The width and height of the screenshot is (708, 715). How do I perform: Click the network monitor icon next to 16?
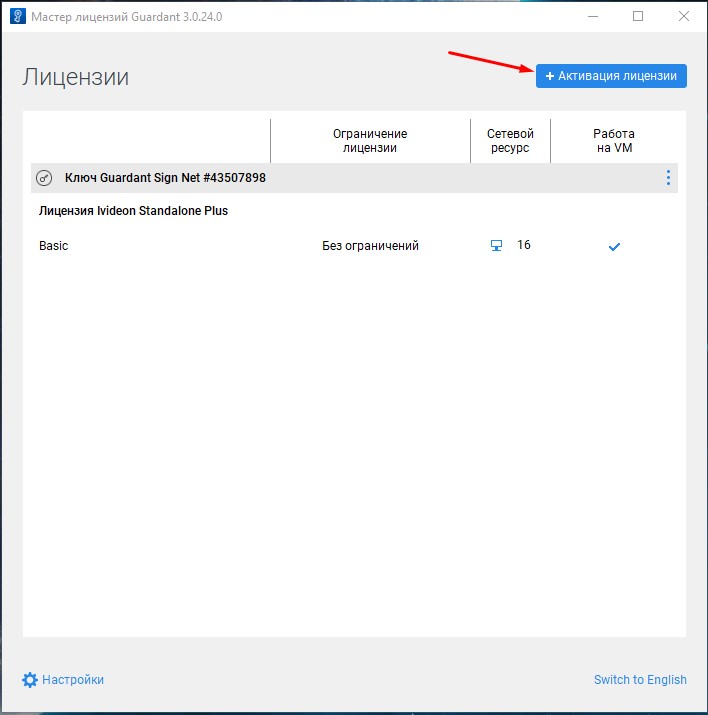tap(496, 245)
